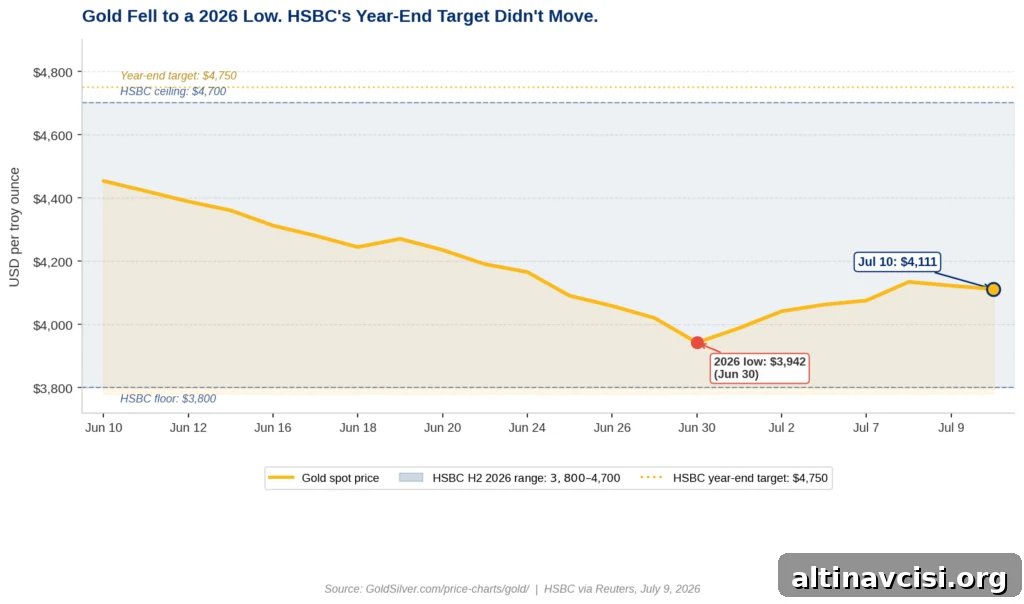Click the Jun 20 x-axis label
The height and width of the screenshot is (604, 1024).
click(x=443, y=428)
